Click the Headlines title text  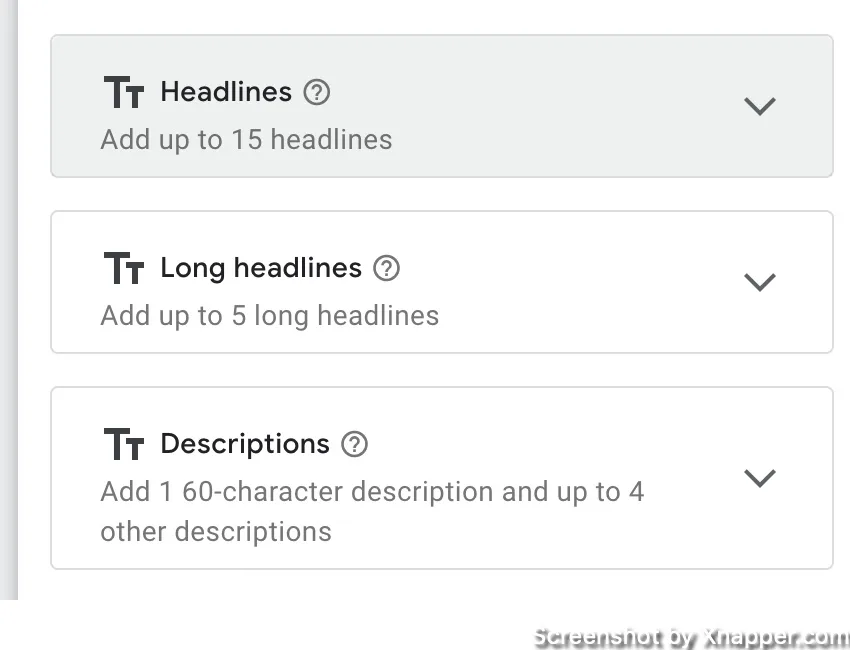pos(226,92)
